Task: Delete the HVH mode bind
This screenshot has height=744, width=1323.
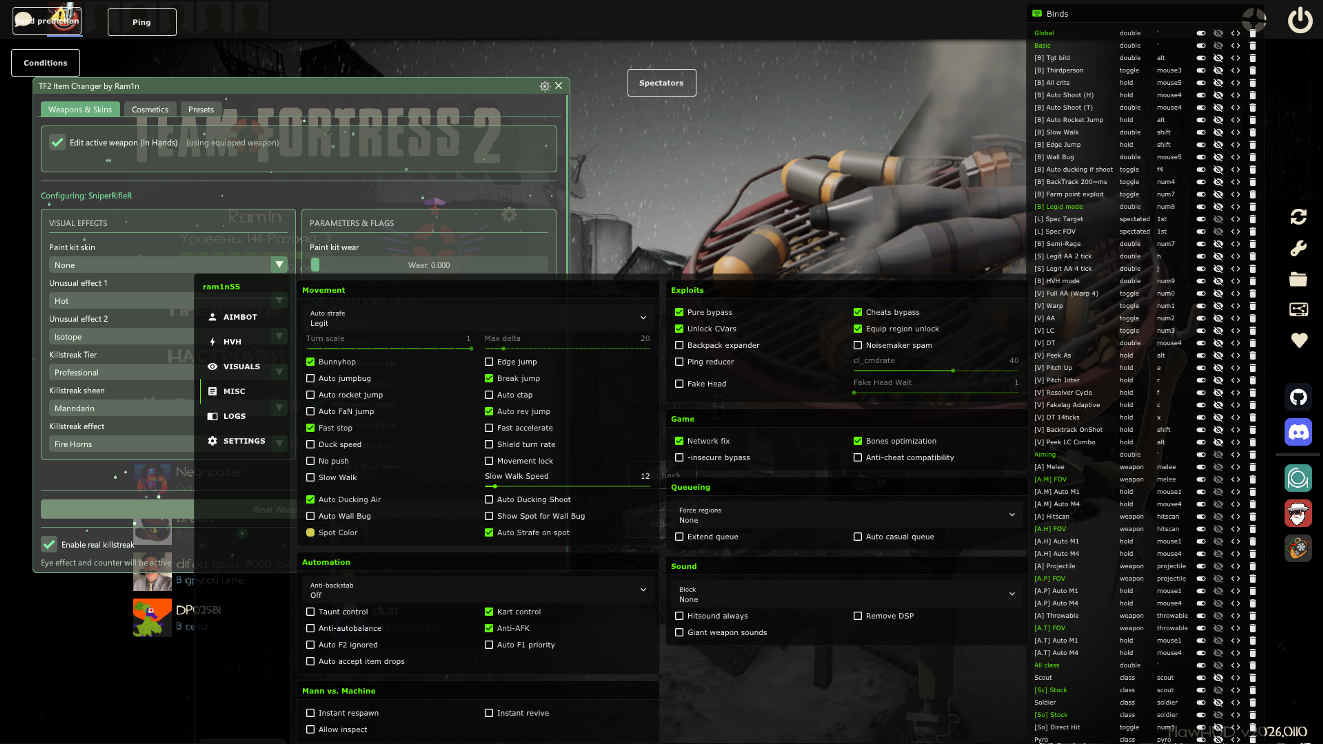Action: 1253,281
